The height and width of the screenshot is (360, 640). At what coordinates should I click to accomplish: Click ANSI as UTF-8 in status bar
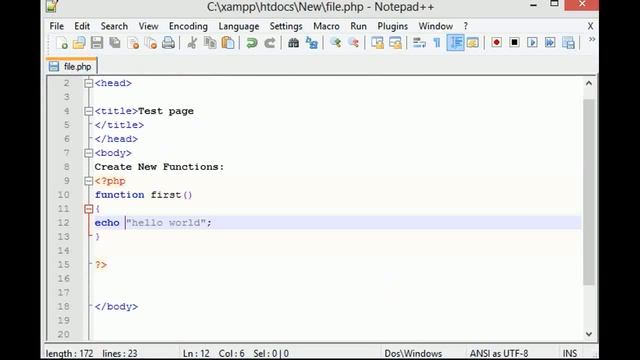[x=499, y=353]
